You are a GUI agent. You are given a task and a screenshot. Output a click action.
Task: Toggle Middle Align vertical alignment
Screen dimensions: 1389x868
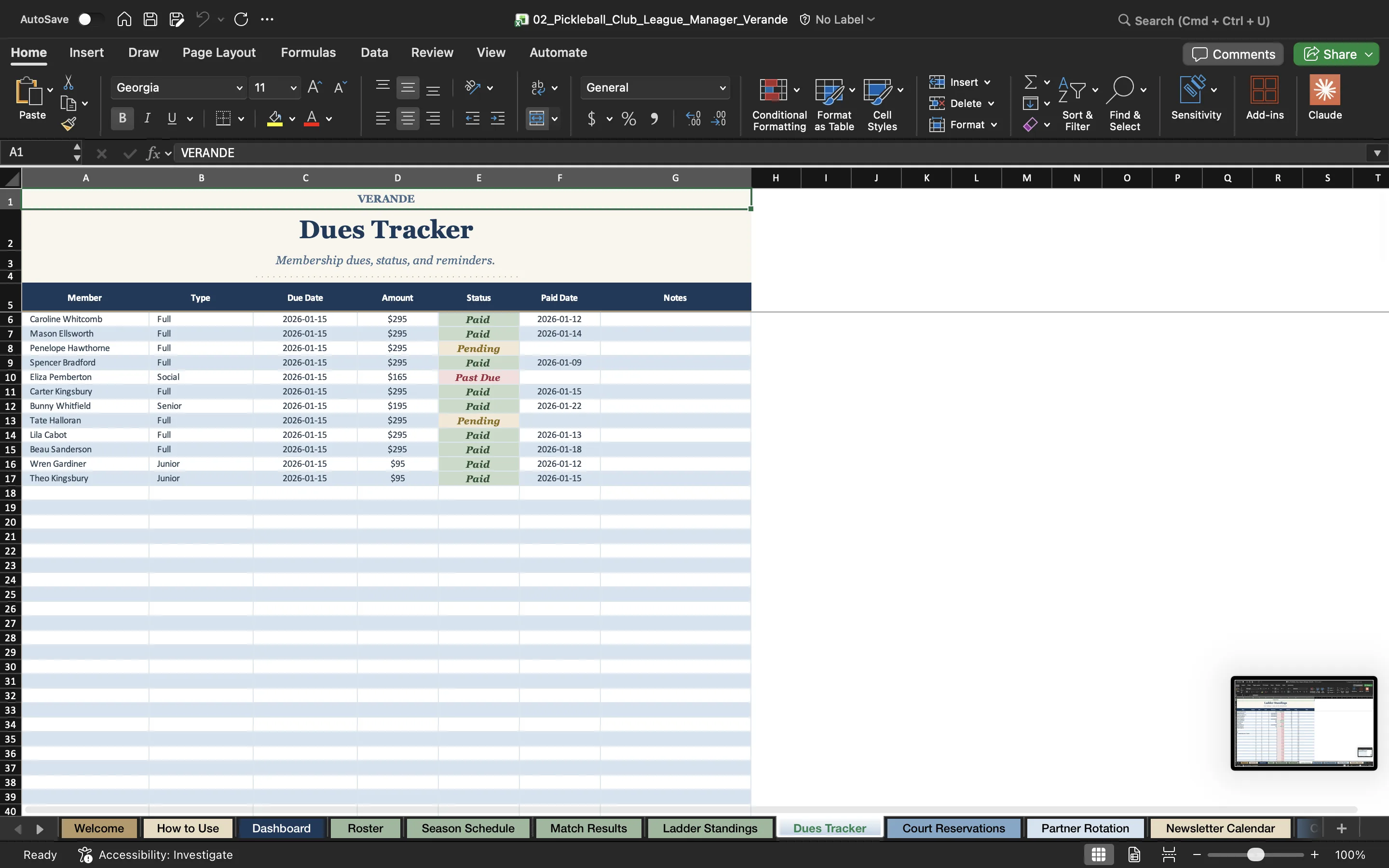tap(408, 88)
